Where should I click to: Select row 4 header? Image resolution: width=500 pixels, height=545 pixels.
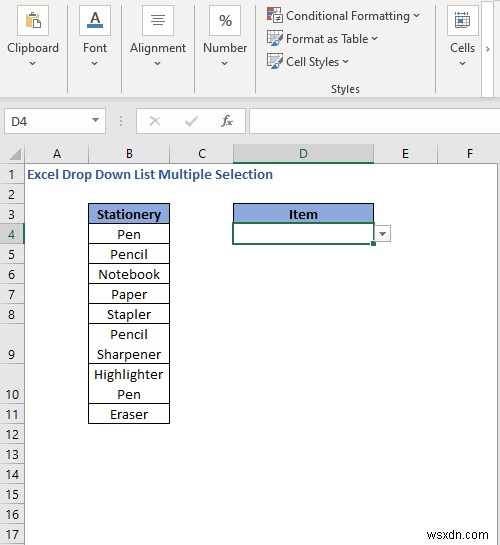point(12,234)
